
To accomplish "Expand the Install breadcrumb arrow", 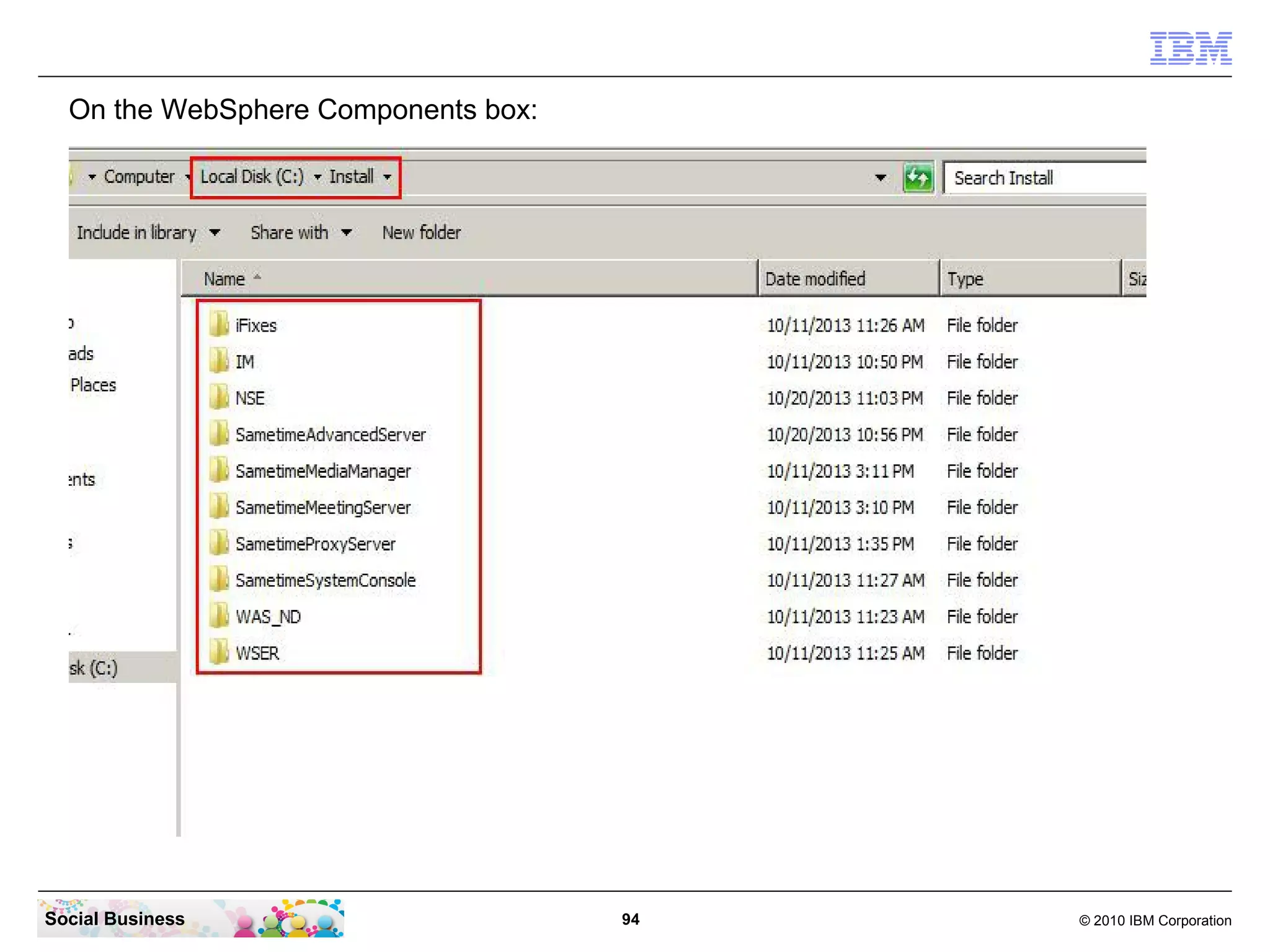I will [x=387, y=177].
